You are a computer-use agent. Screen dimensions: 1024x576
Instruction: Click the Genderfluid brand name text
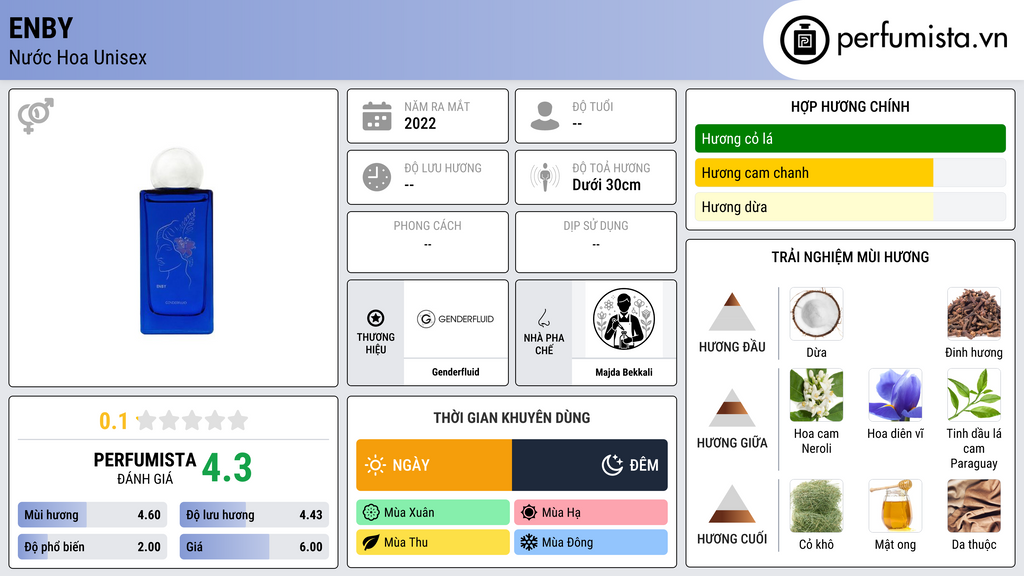pyautogui.click(x=455, y=372)
